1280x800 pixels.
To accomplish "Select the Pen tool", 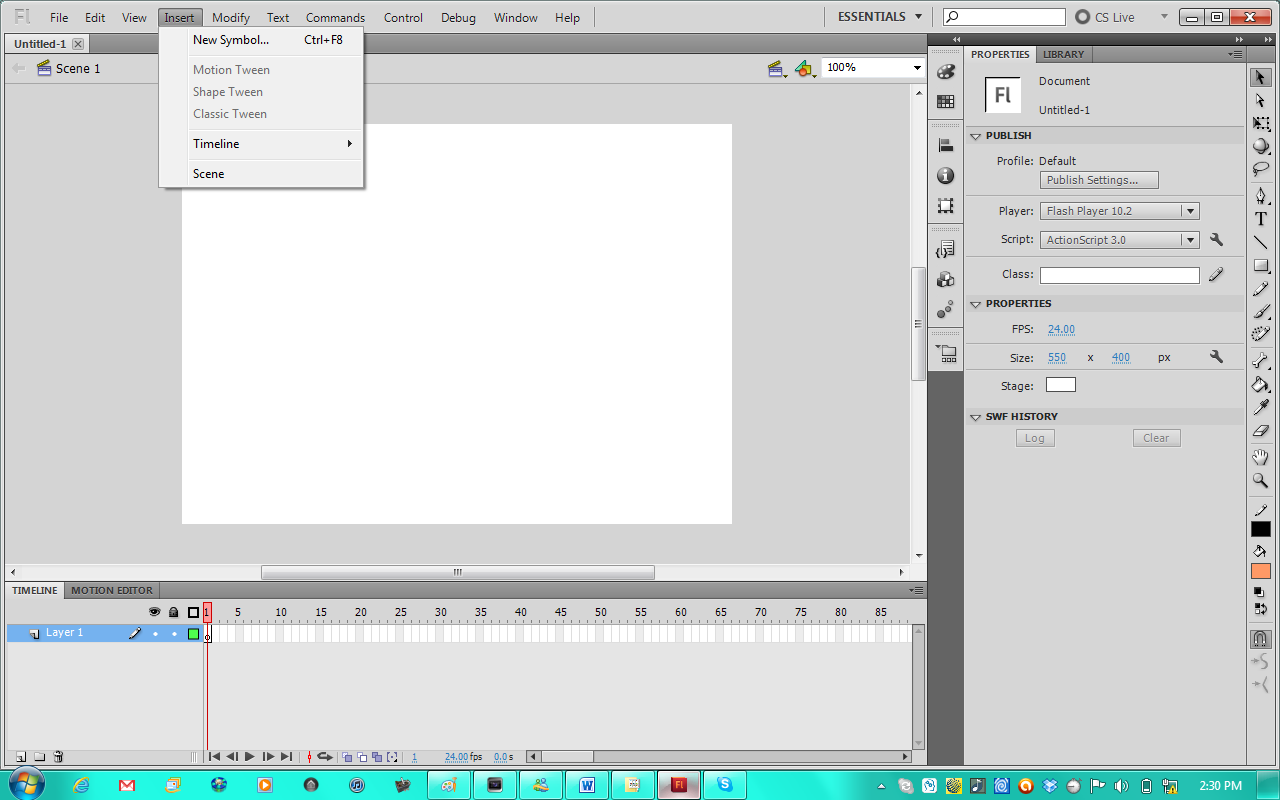I will [x=1261, y=196].
